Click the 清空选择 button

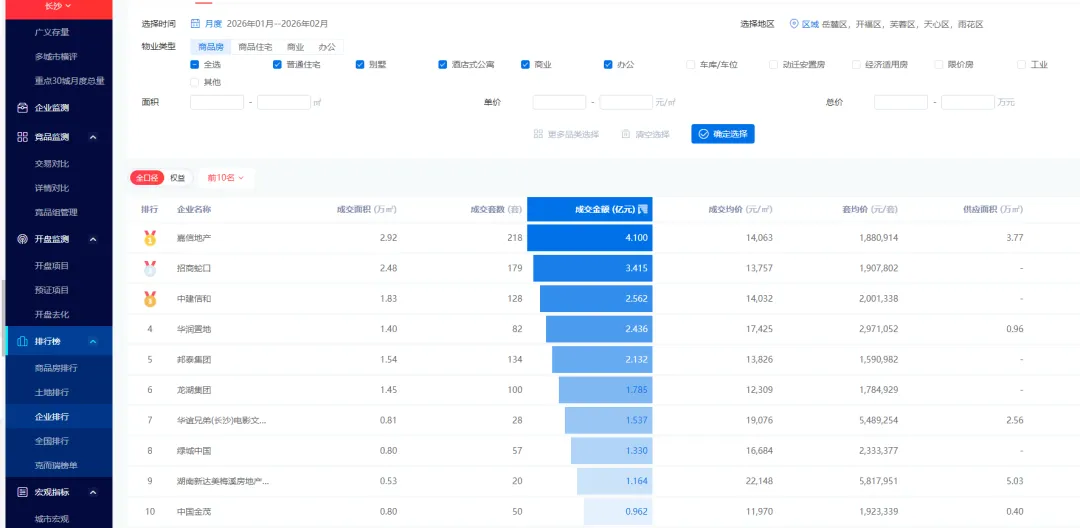[645, 134]
